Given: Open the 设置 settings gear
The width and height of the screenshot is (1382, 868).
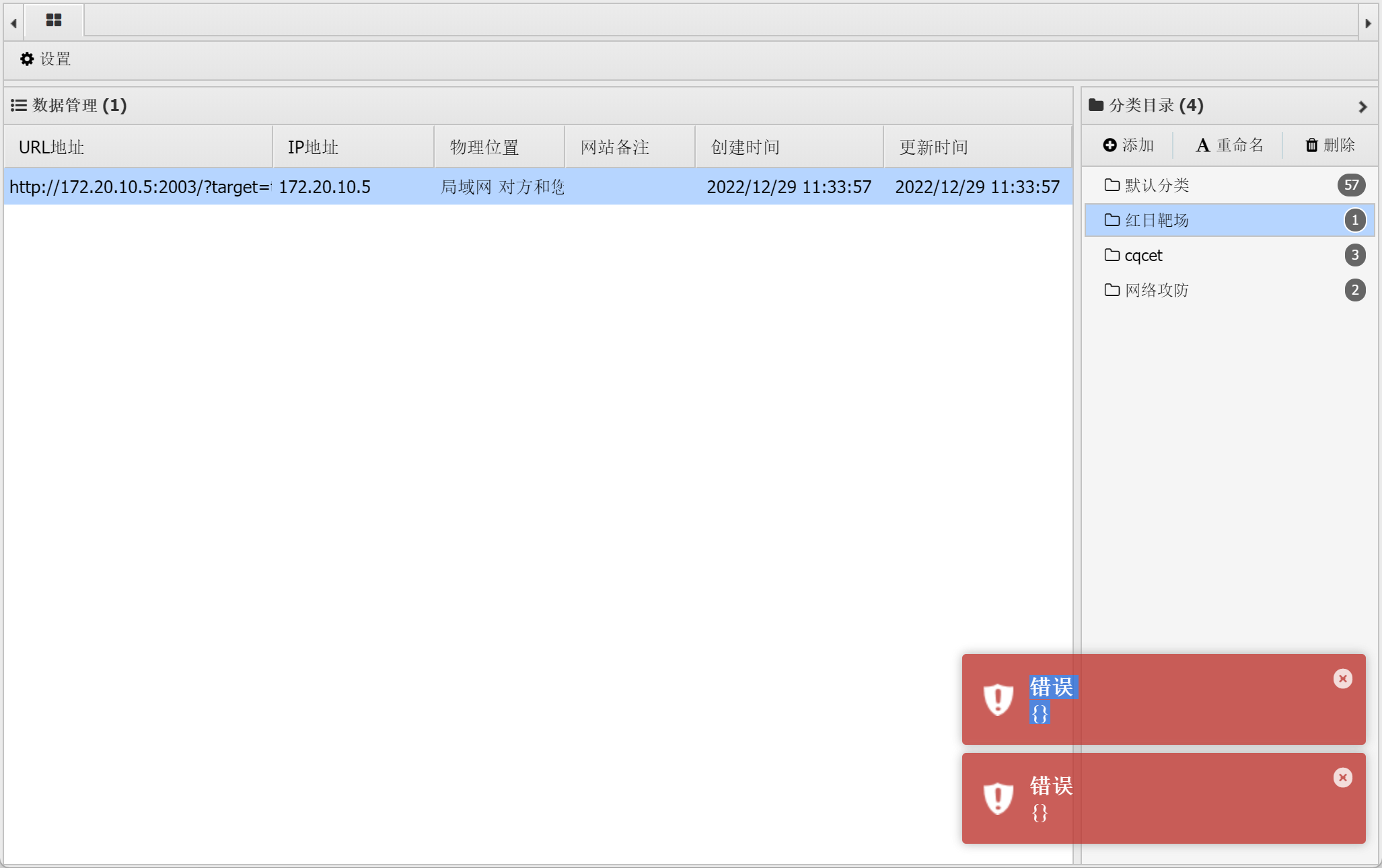Looking at the screenshot, I should 27,59.
